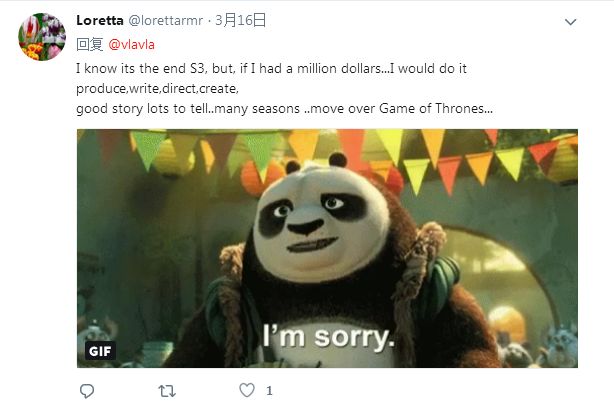Open the tweet's 3月16日 timestamp
The image size is (614, 404).
click(x=240, y=20)
